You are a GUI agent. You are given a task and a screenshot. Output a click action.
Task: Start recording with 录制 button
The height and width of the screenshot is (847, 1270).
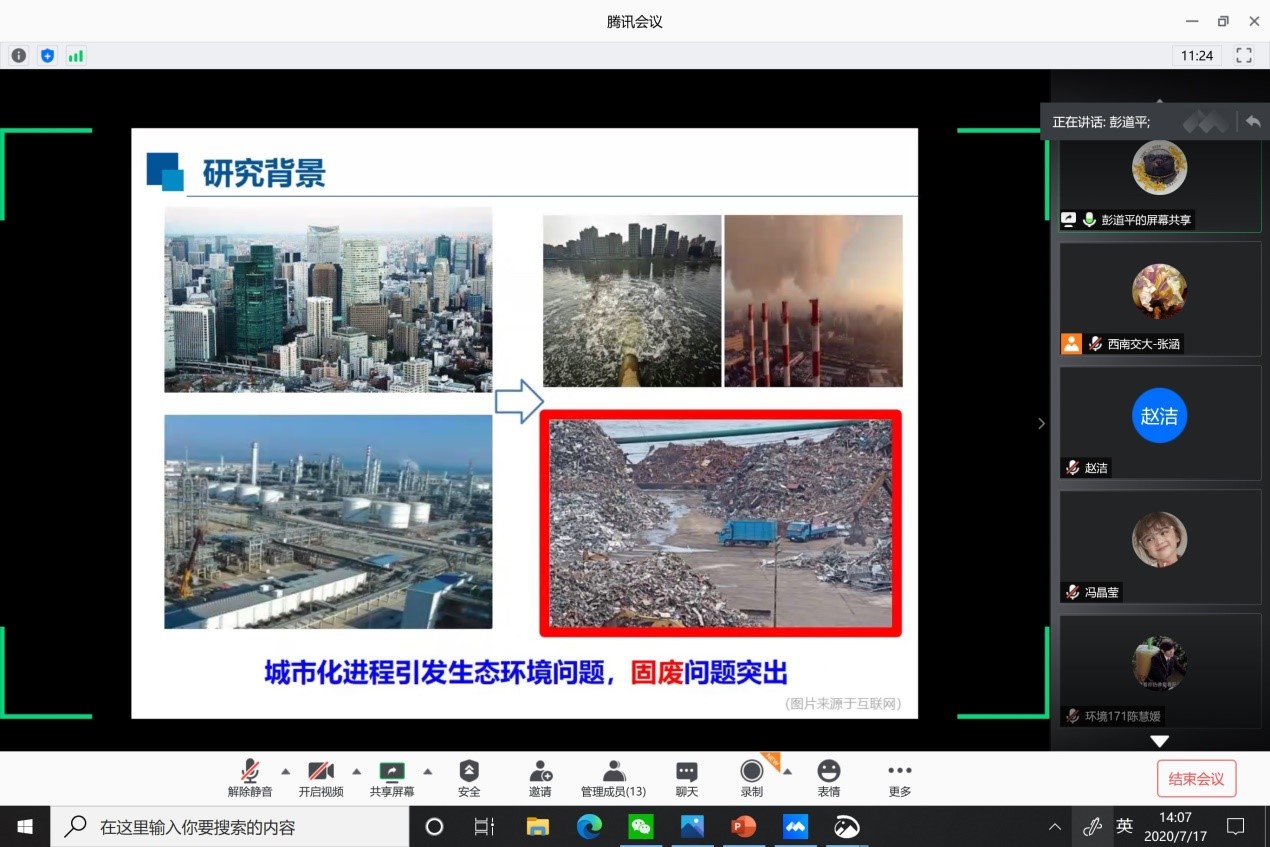coord(751,777)
